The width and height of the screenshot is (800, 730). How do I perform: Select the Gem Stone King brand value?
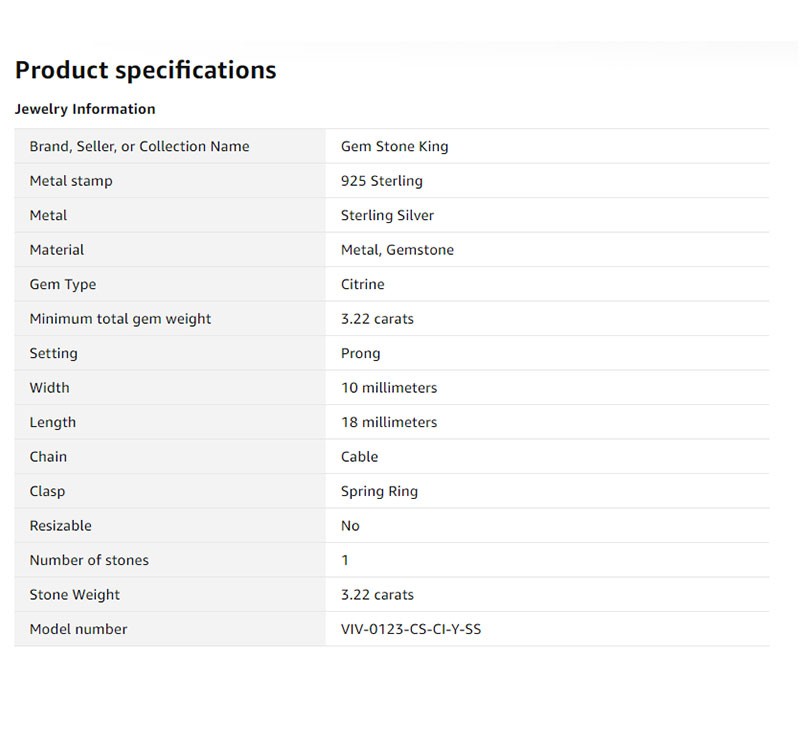click(x=394, y=146)
